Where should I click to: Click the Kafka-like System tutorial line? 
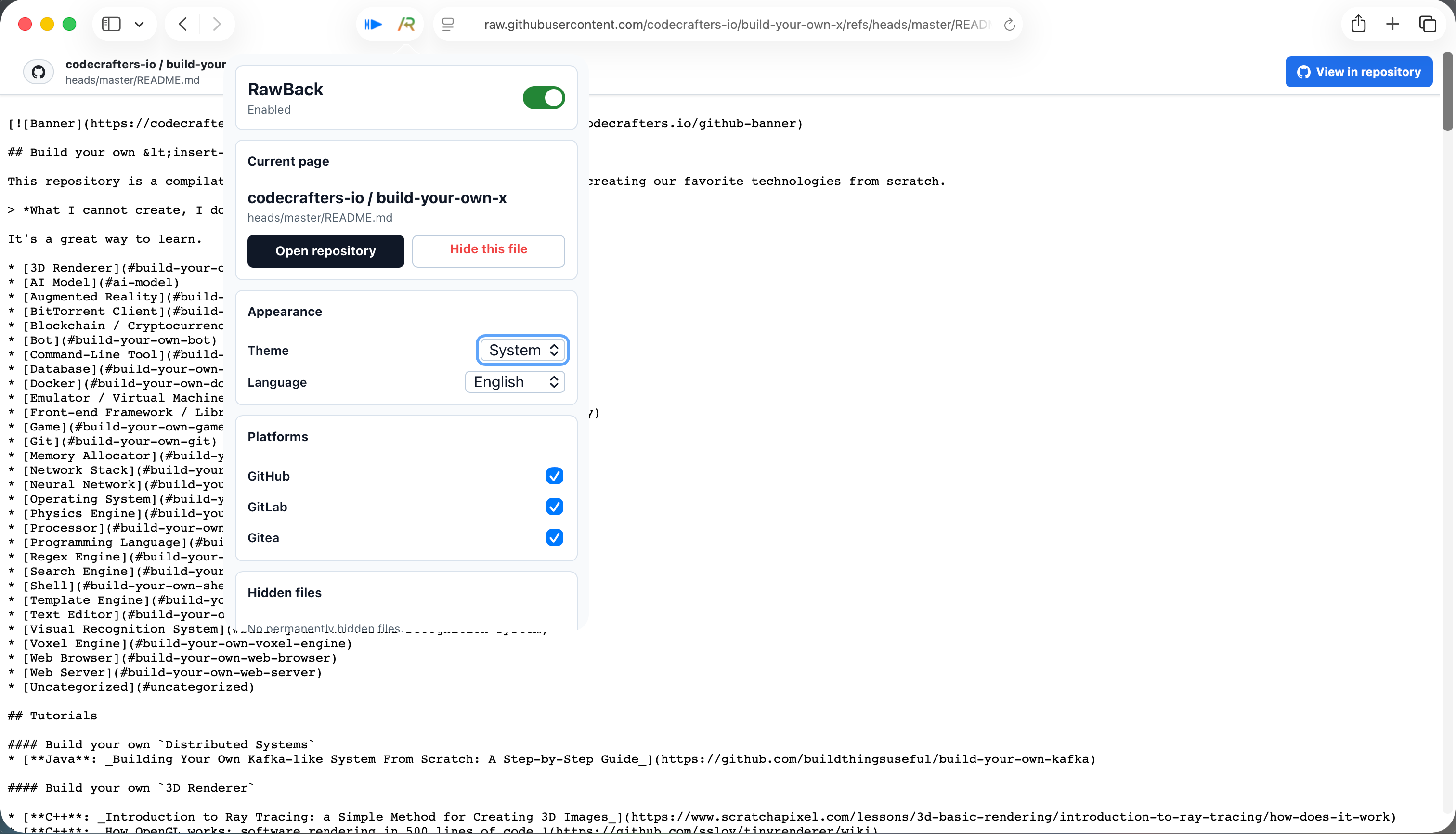pyautogui.click(x=552, y=759)
